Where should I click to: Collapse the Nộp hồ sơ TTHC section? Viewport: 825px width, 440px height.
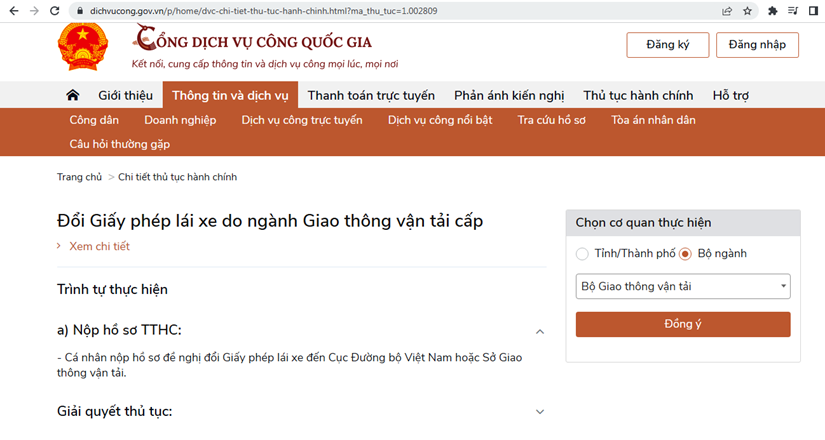[x=540, y=331]
